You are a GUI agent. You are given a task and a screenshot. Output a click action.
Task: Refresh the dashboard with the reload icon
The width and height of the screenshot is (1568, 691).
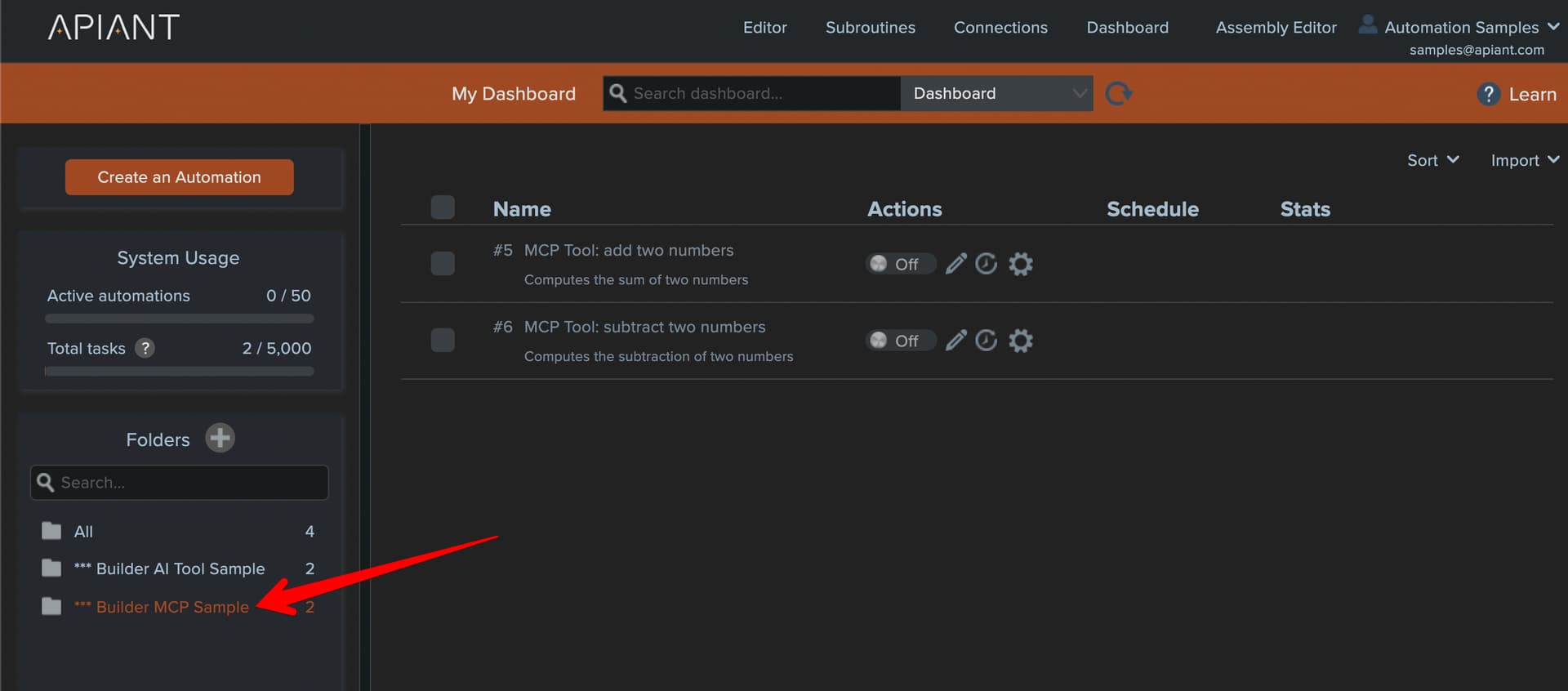[x=1118, y=93]
